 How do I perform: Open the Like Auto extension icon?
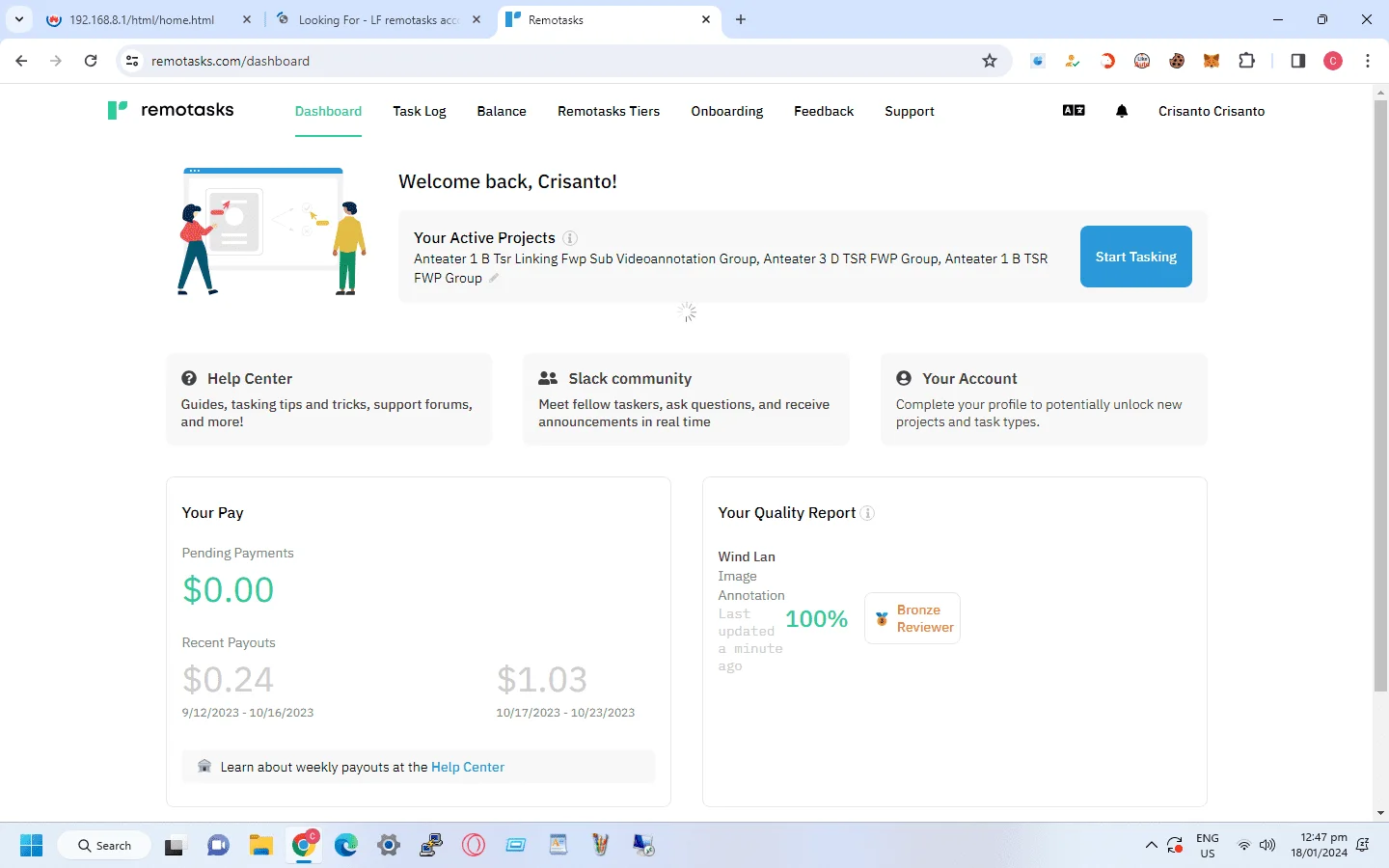coord(1142,61)
